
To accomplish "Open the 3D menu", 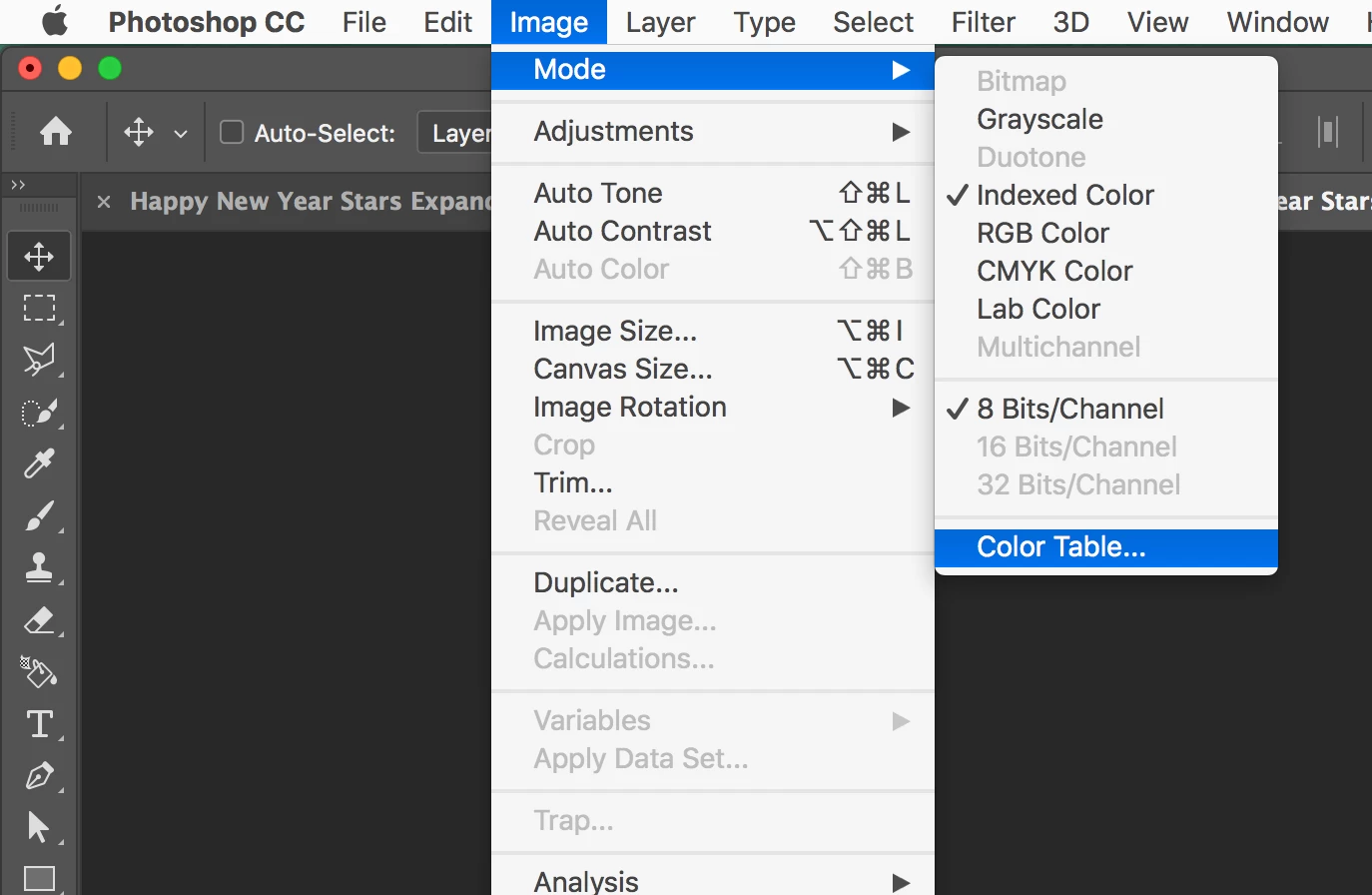I will [1070, 22].
